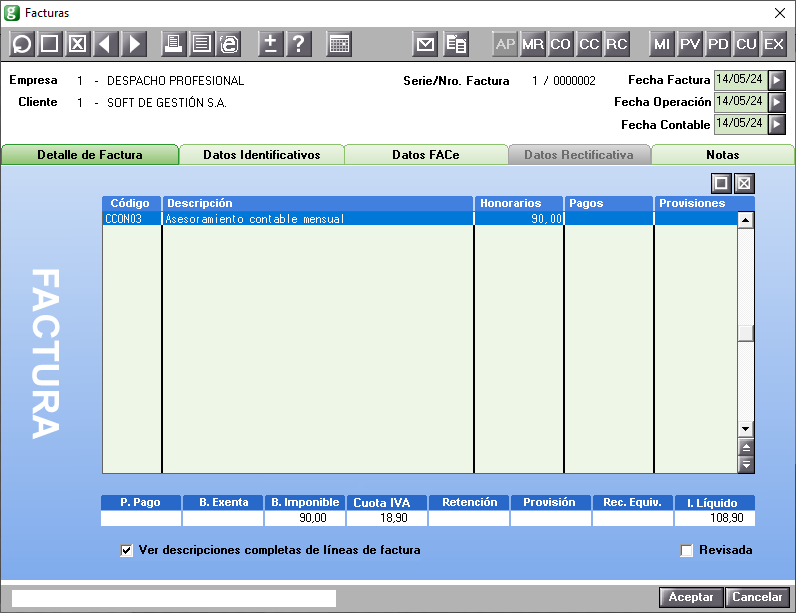Click the MI toolbar button
The image size is (796, 613).
(662, 44)
